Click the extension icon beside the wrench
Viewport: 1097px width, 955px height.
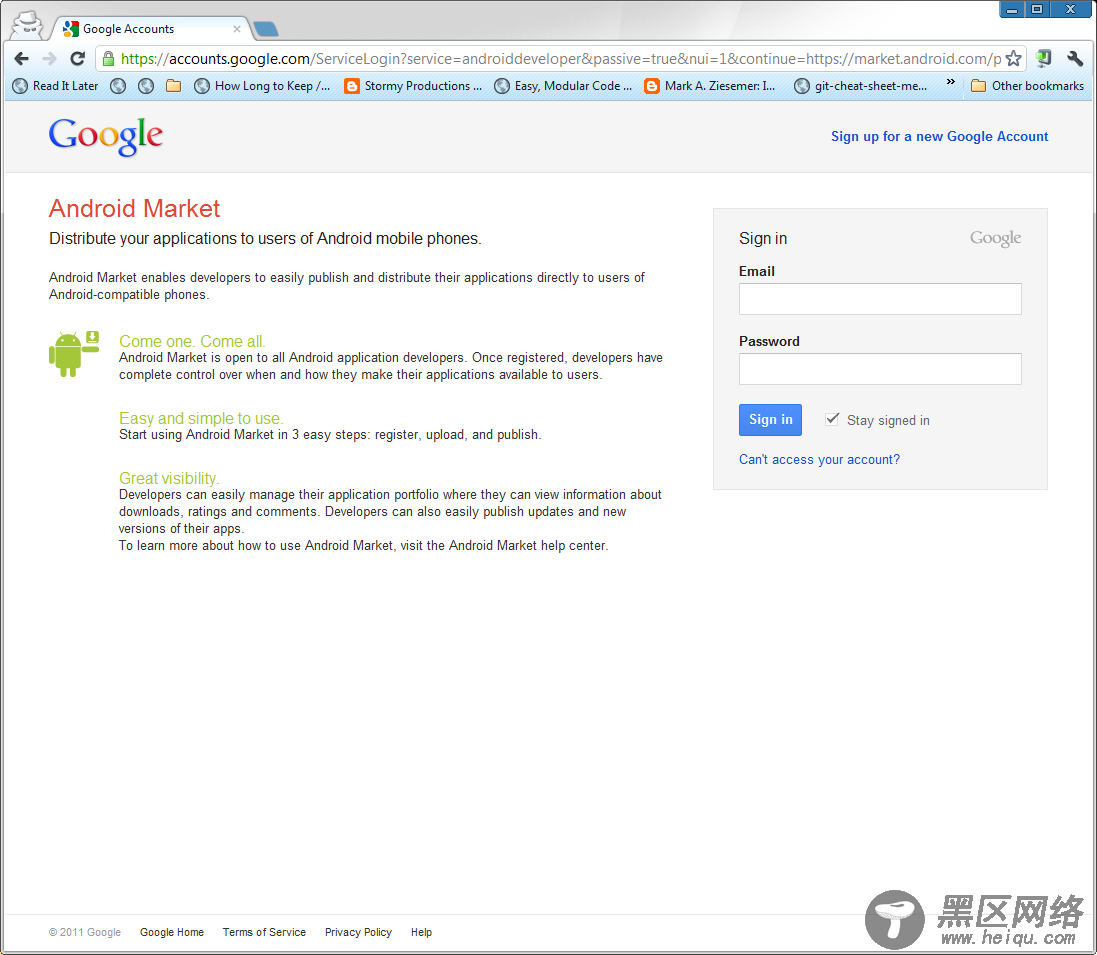[1043, 59]
